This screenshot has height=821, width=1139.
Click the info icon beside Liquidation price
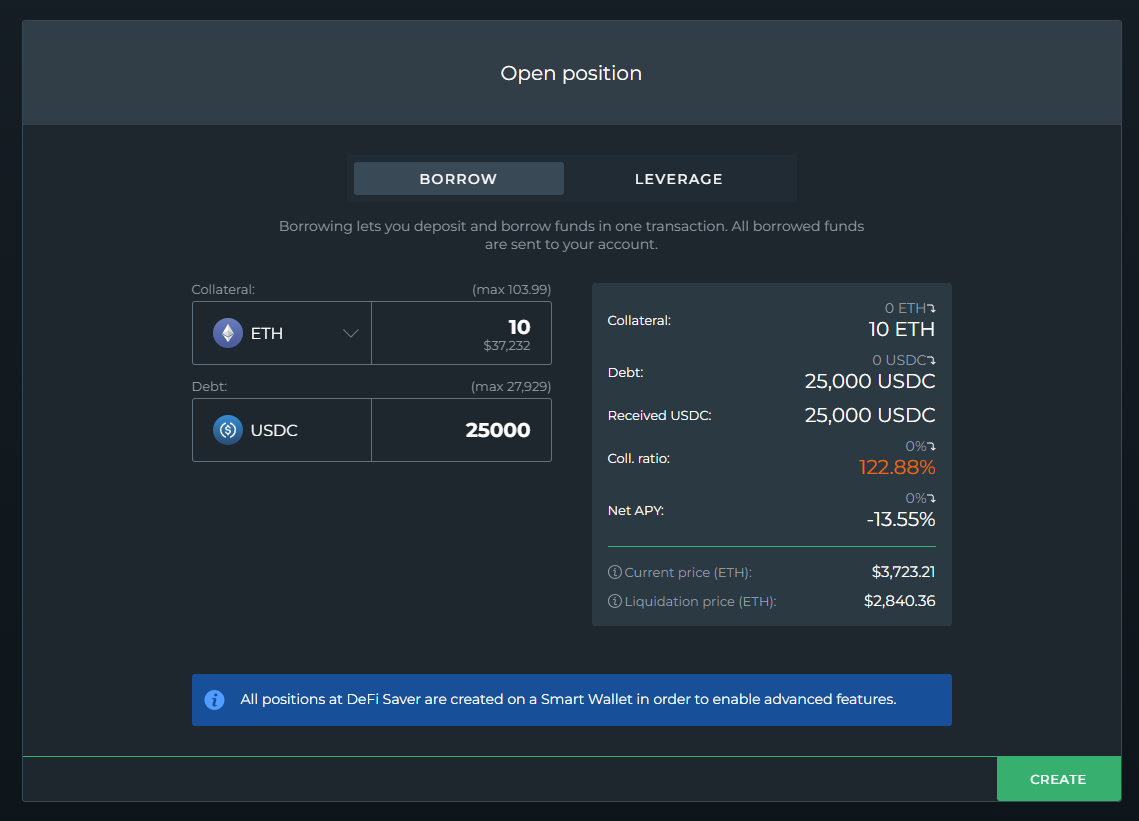pos(615,602)
